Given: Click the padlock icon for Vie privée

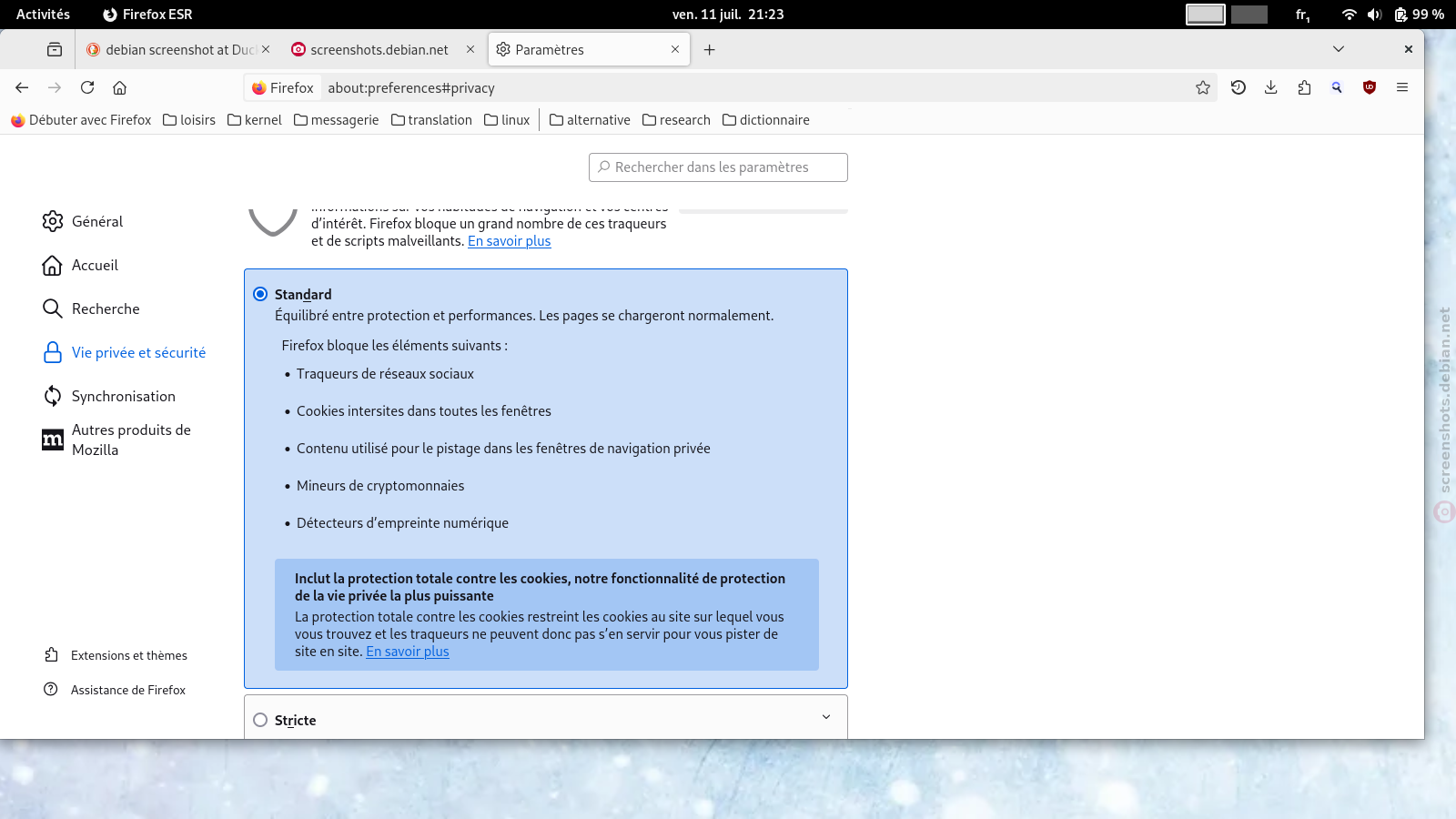Looking at the screenshot, I should [53, 352].
